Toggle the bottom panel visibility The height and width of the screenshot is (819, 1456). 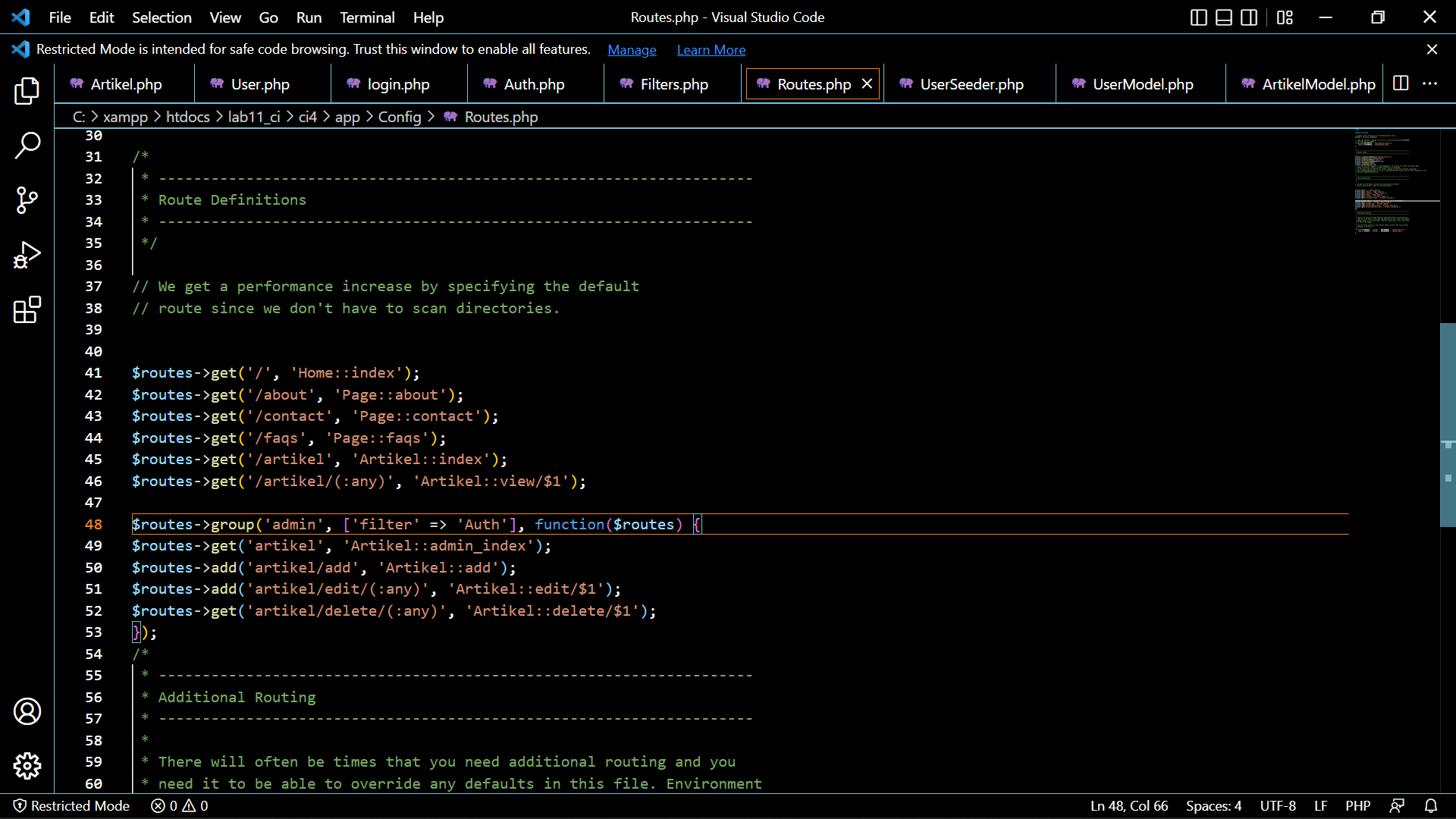1223,17
